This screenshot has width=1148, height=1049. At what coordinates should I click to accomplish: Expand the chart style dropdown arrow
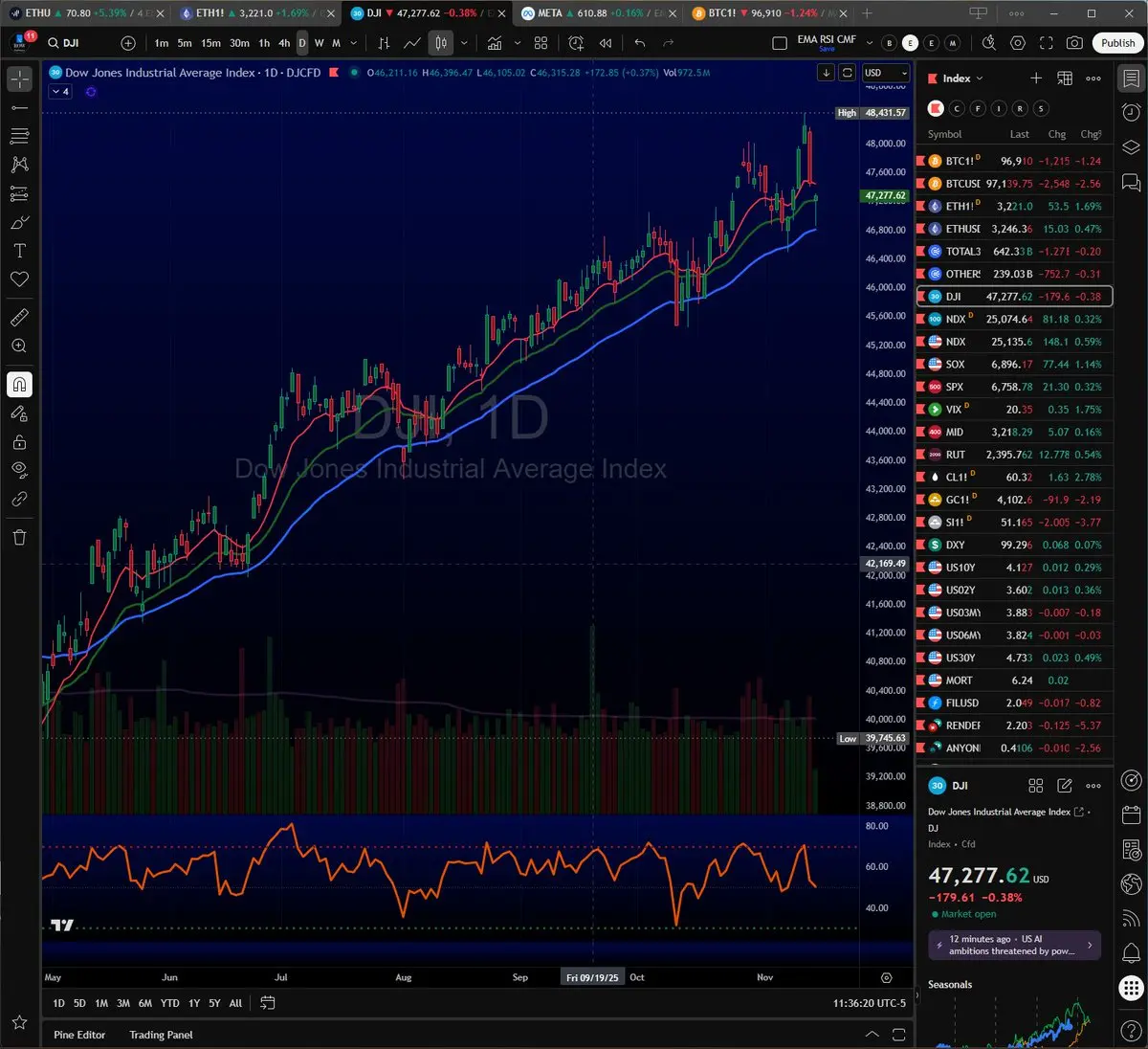tap(464, 43)
